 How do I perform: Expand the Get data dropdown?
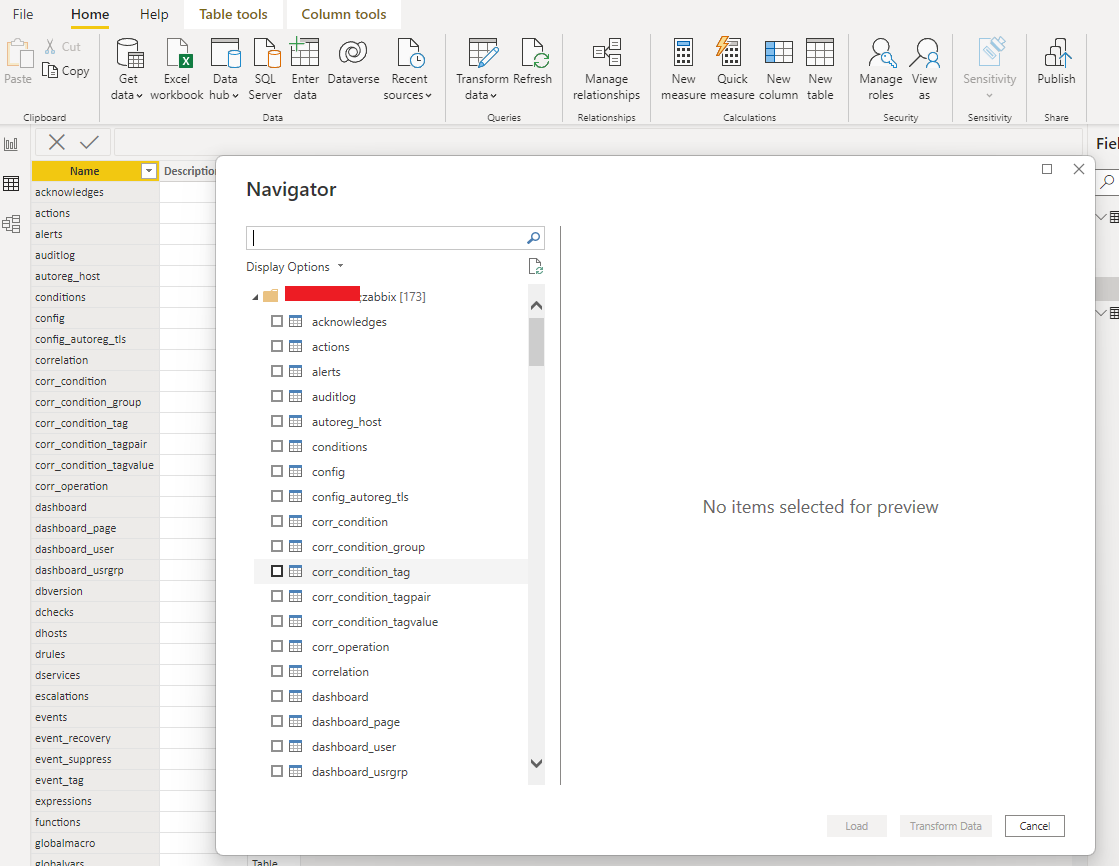pyautogui.click(x=127, y=95)
